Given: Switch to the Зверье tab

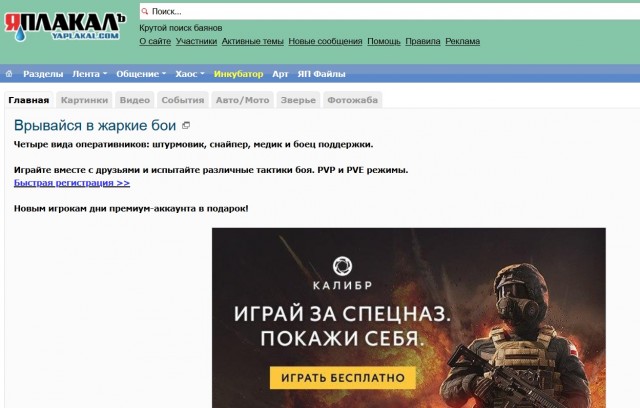Looking at the screenshot, I should [x=298, y=100].
